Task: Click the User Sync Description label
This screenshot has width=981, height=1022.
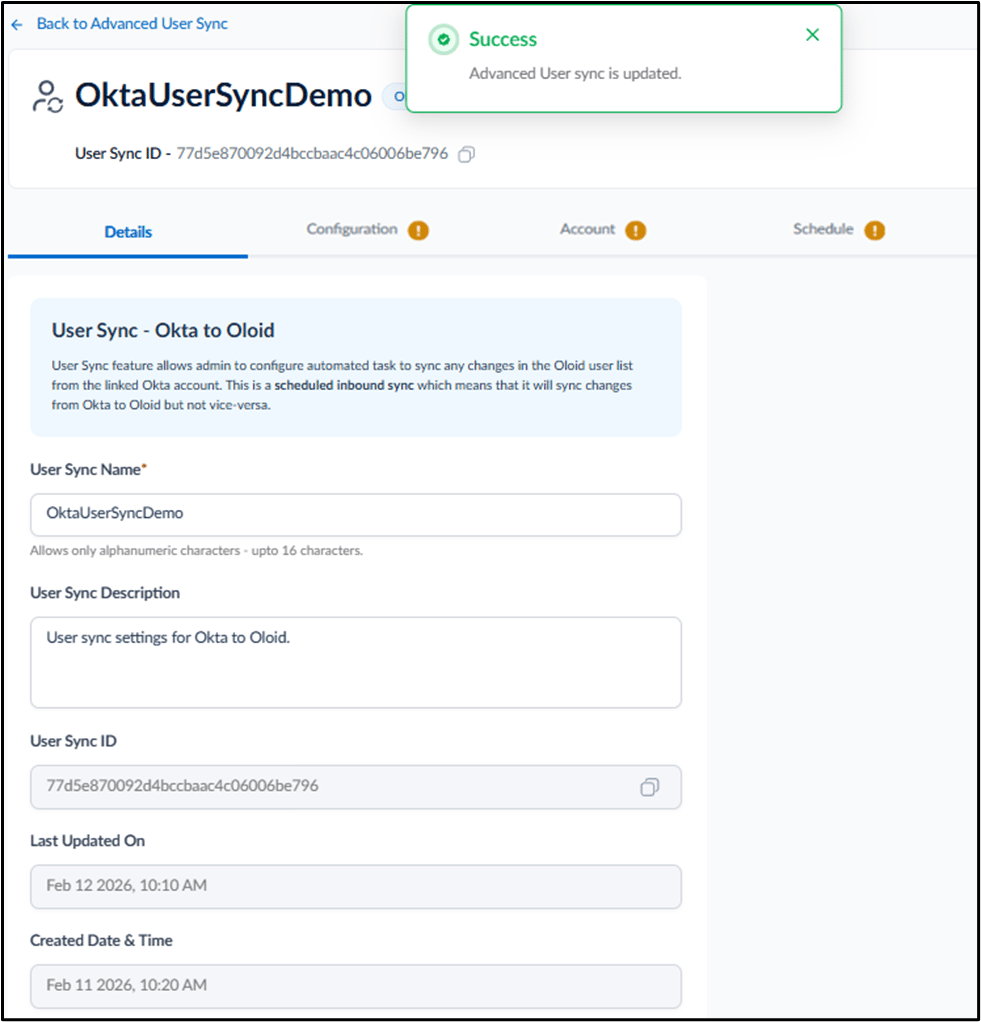Action: [105, 593]
